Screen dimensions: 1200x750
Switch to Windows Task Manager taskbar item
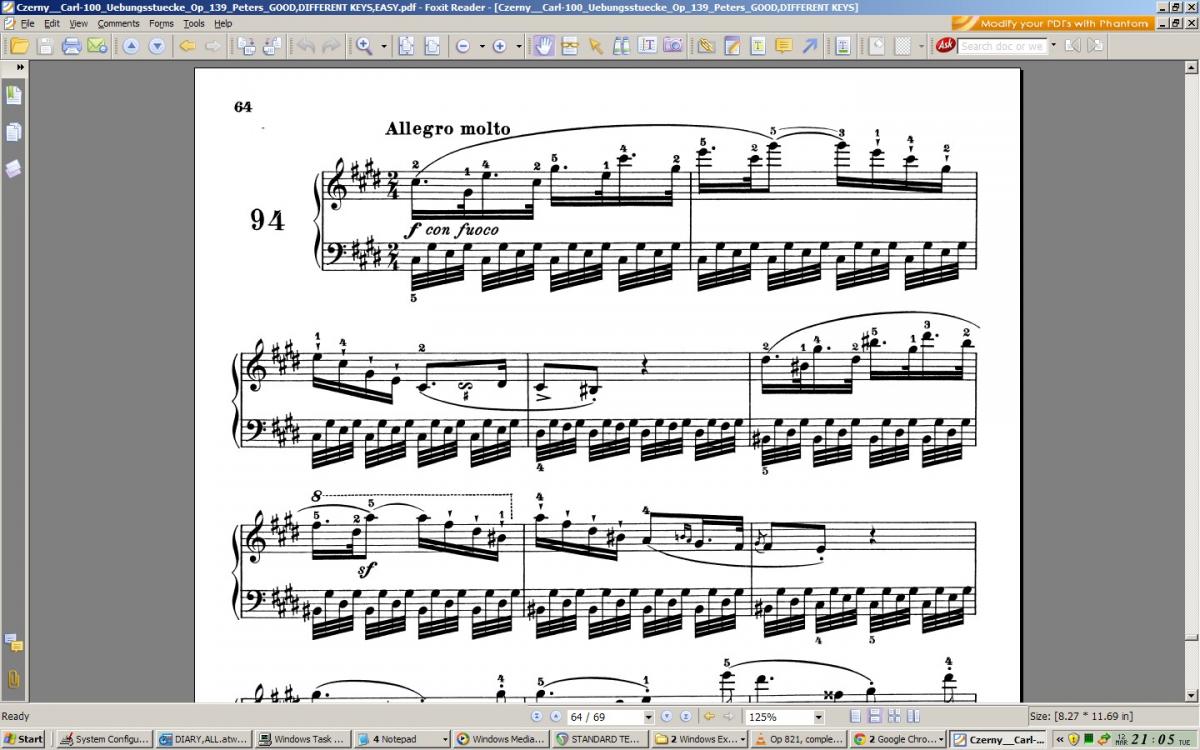tap(302, 739)
